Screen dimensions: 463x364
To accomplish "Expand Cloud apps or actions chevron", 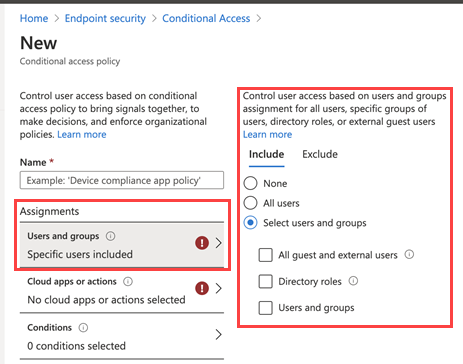I will 219,288.
